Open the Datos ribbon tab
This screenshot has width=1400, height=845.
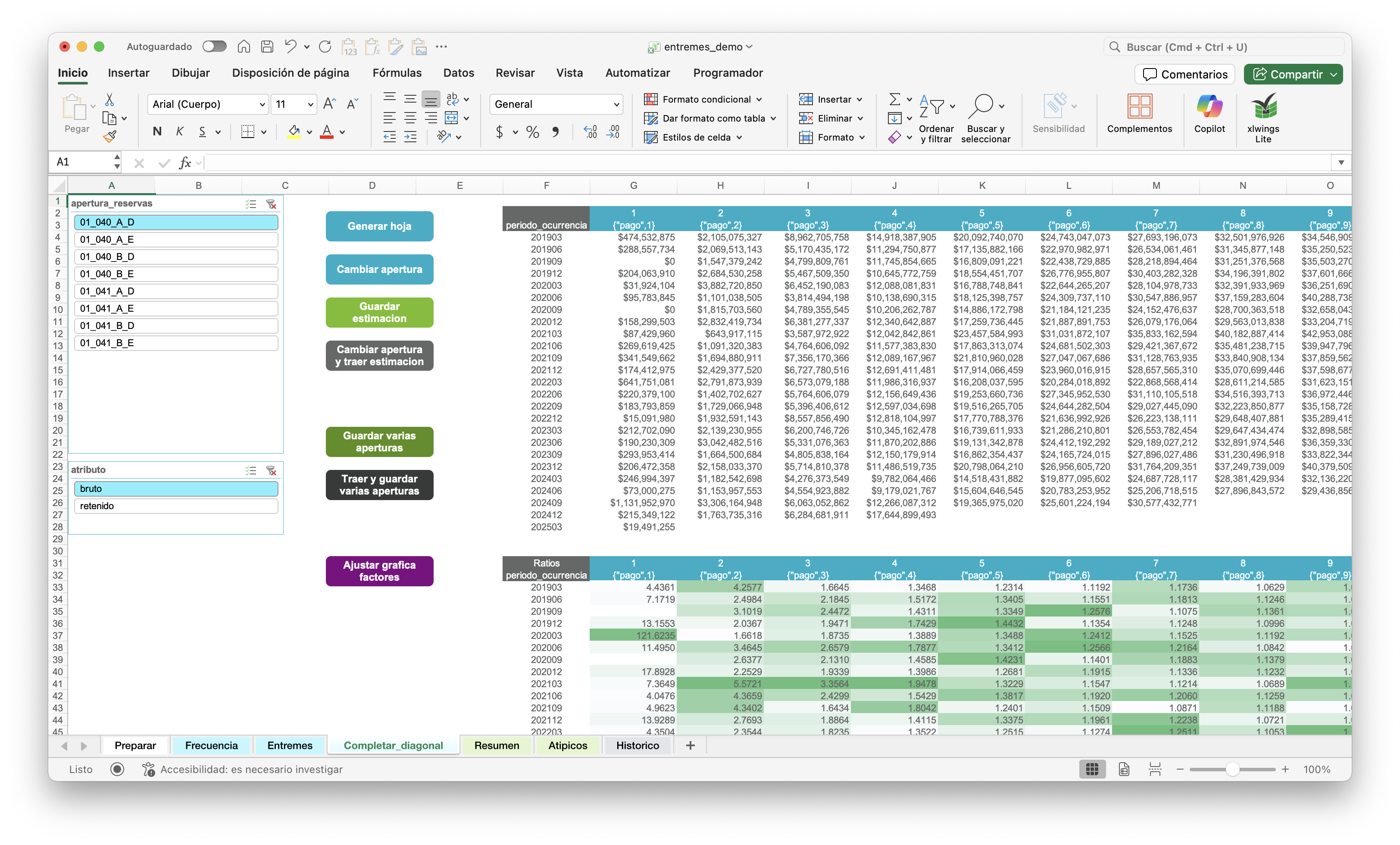pos(459,73)
